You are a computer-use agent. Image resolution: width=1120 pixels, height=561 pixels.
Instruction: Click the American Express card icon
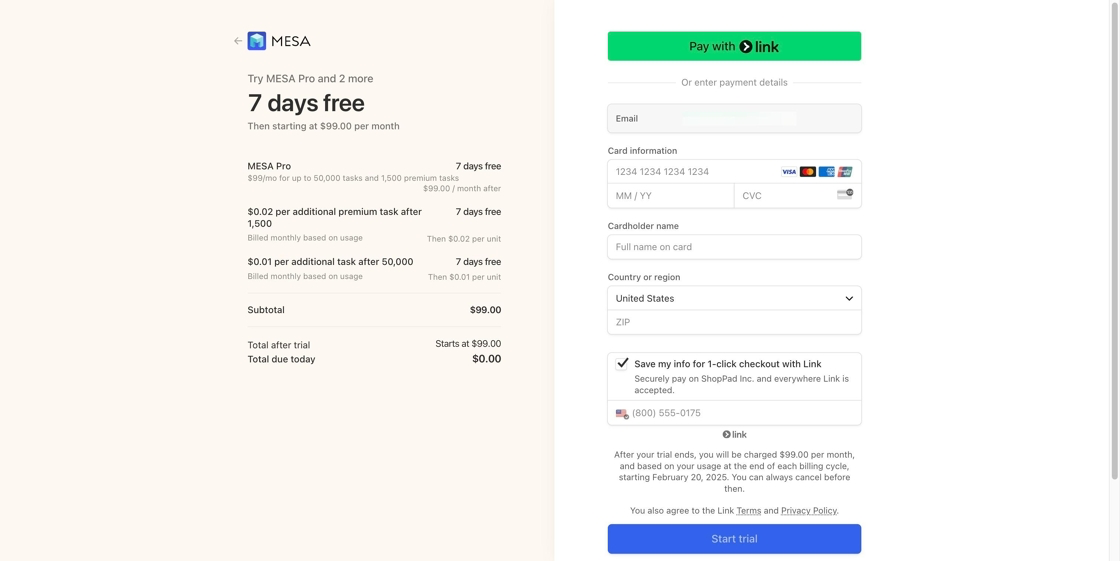coord(827,172)
